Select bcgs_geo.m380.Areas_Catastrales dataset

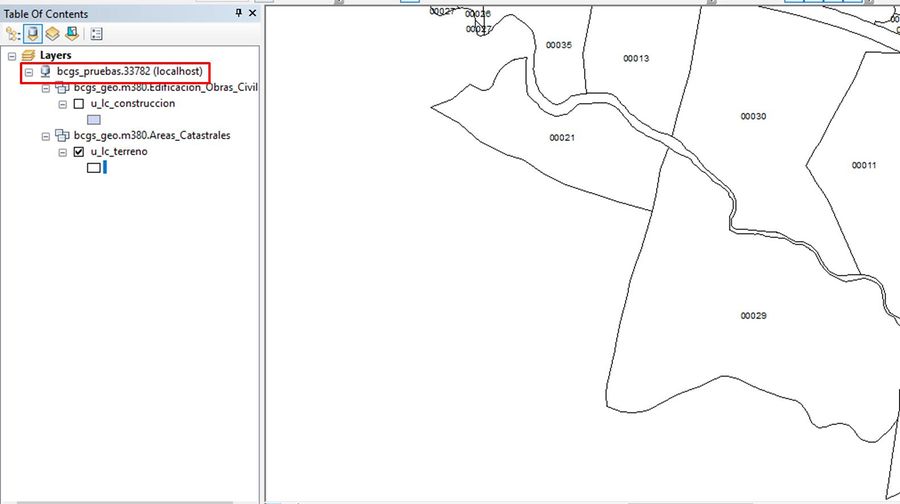[152, 135]
